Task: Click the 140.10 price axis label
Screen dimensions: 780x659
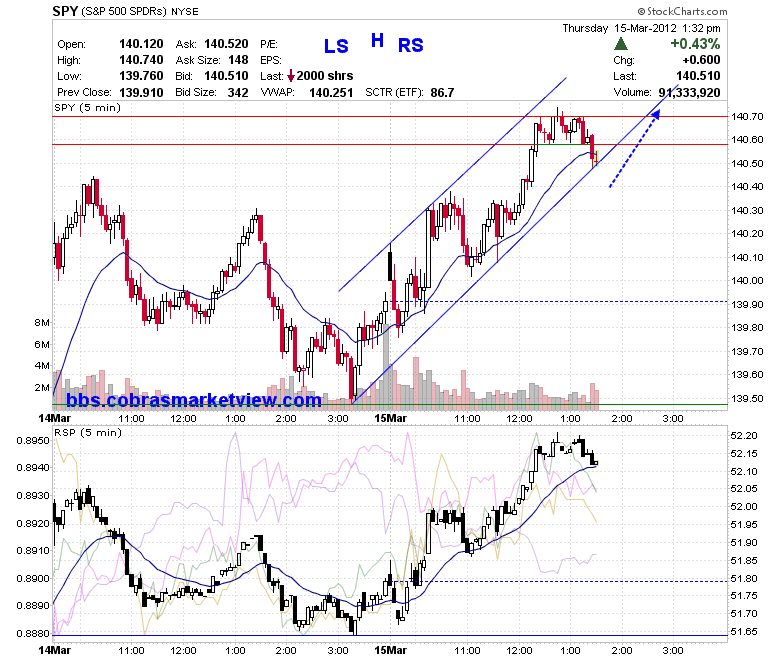Action: [747, 258]
